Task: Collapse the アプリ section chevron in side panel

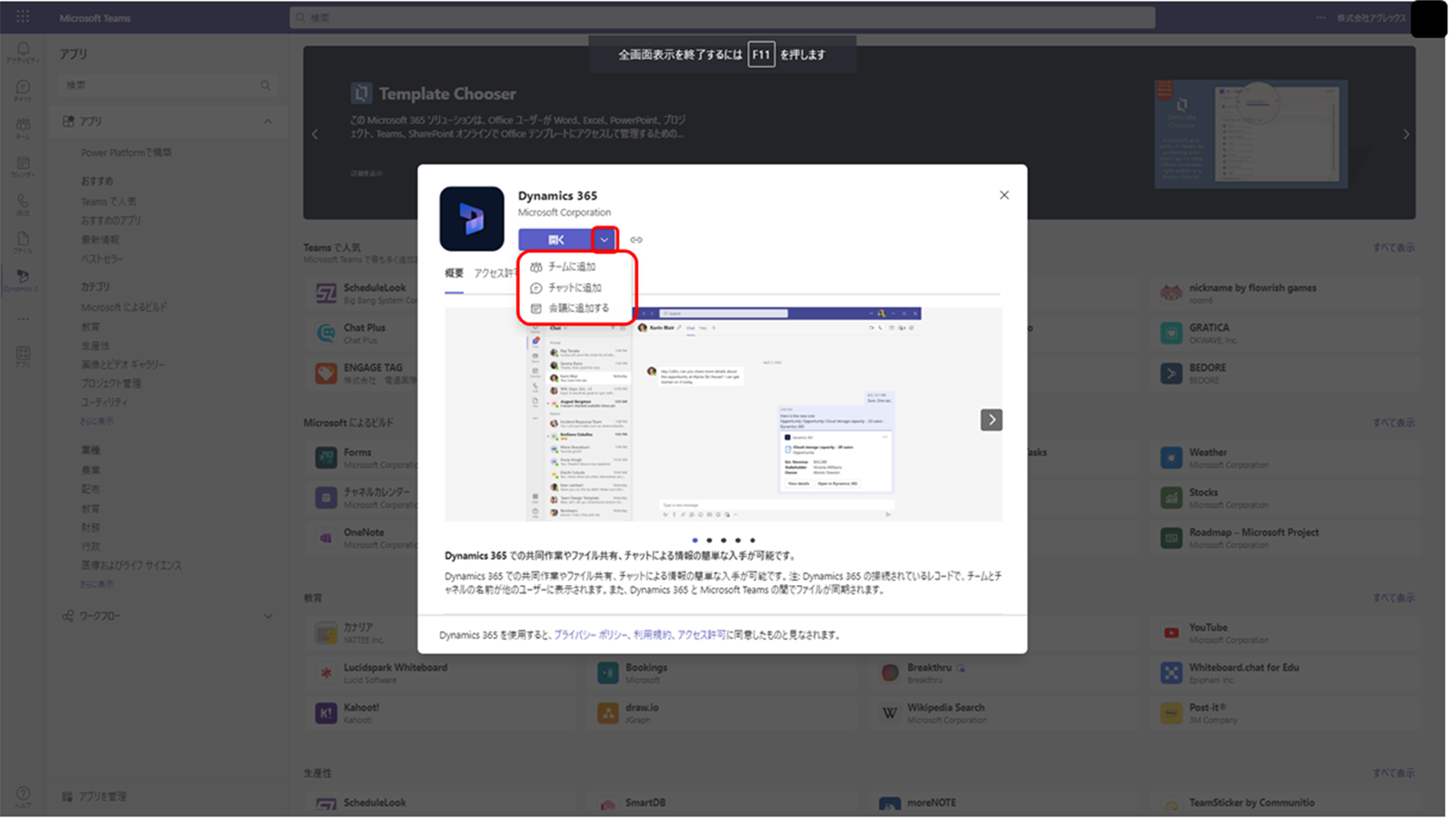Action: pos(268,121)
